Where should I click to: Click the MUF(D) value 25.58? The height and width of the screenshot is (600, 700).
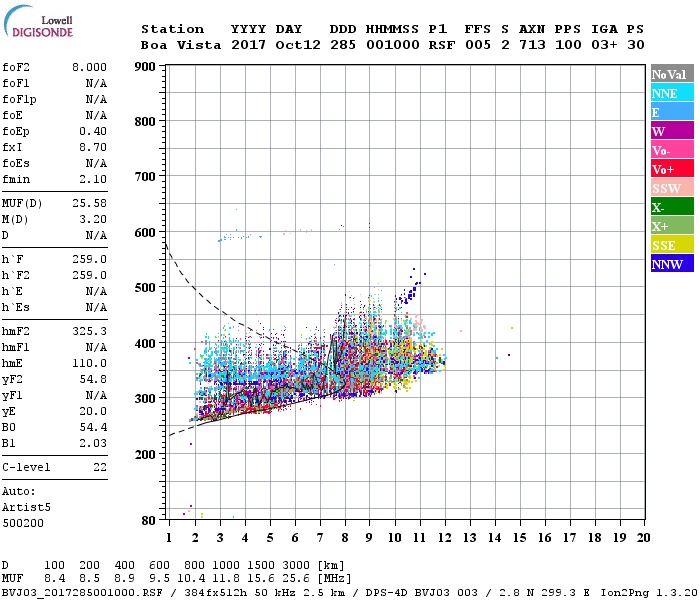pyautogui.click(x=89, y=203)
